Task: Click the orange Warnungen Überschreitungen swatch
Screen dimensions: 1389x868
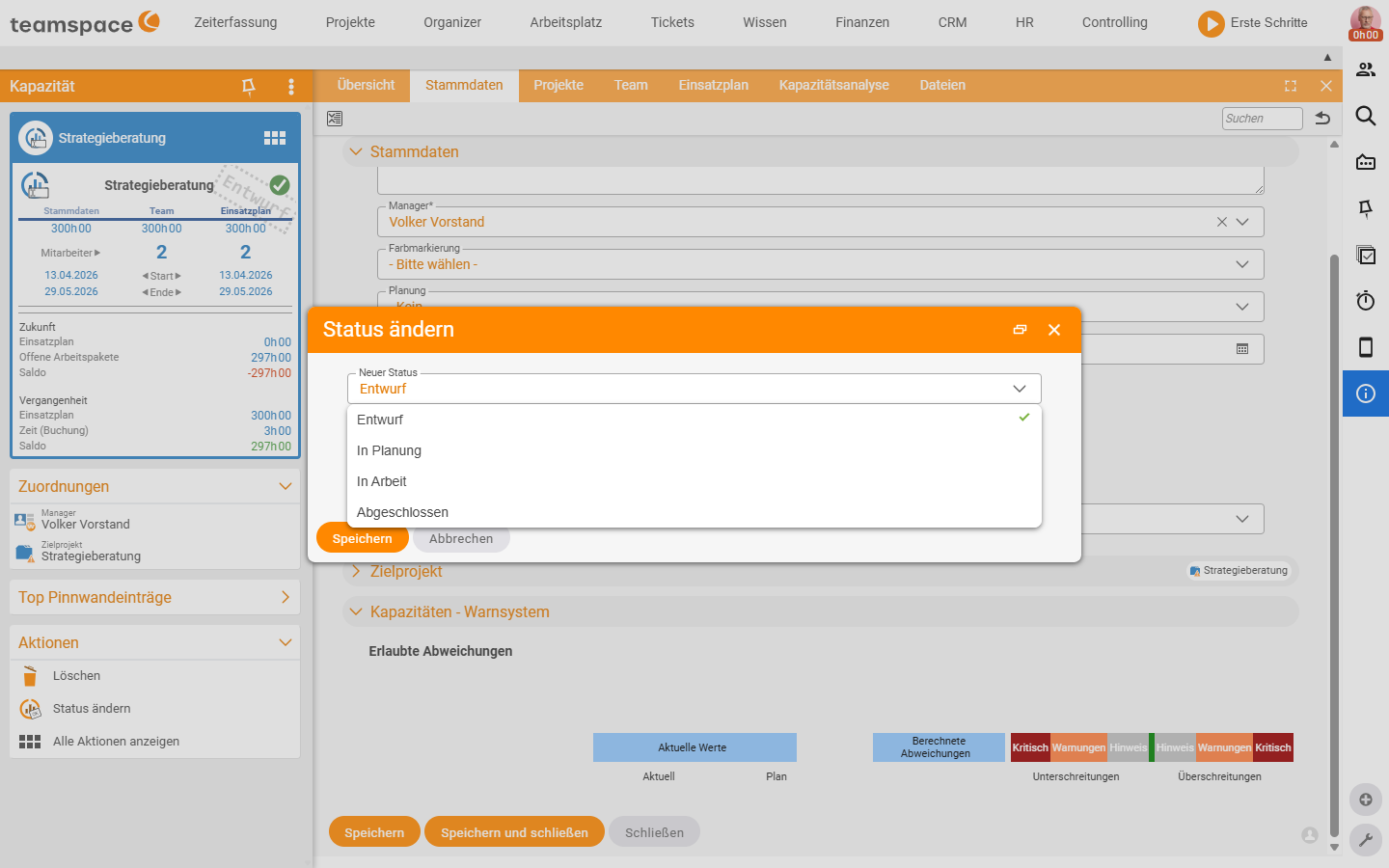Action: [x=1224, y=747]
